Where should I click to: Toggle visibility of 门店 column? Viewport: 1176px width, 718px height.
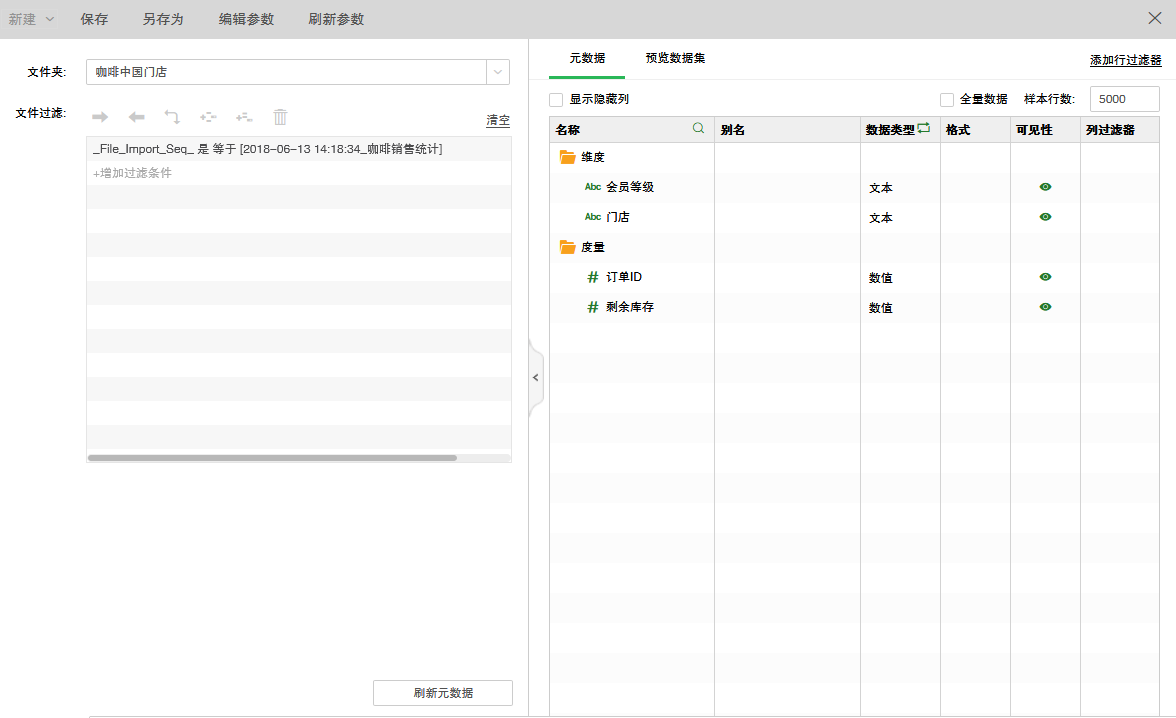[1045, 217]
